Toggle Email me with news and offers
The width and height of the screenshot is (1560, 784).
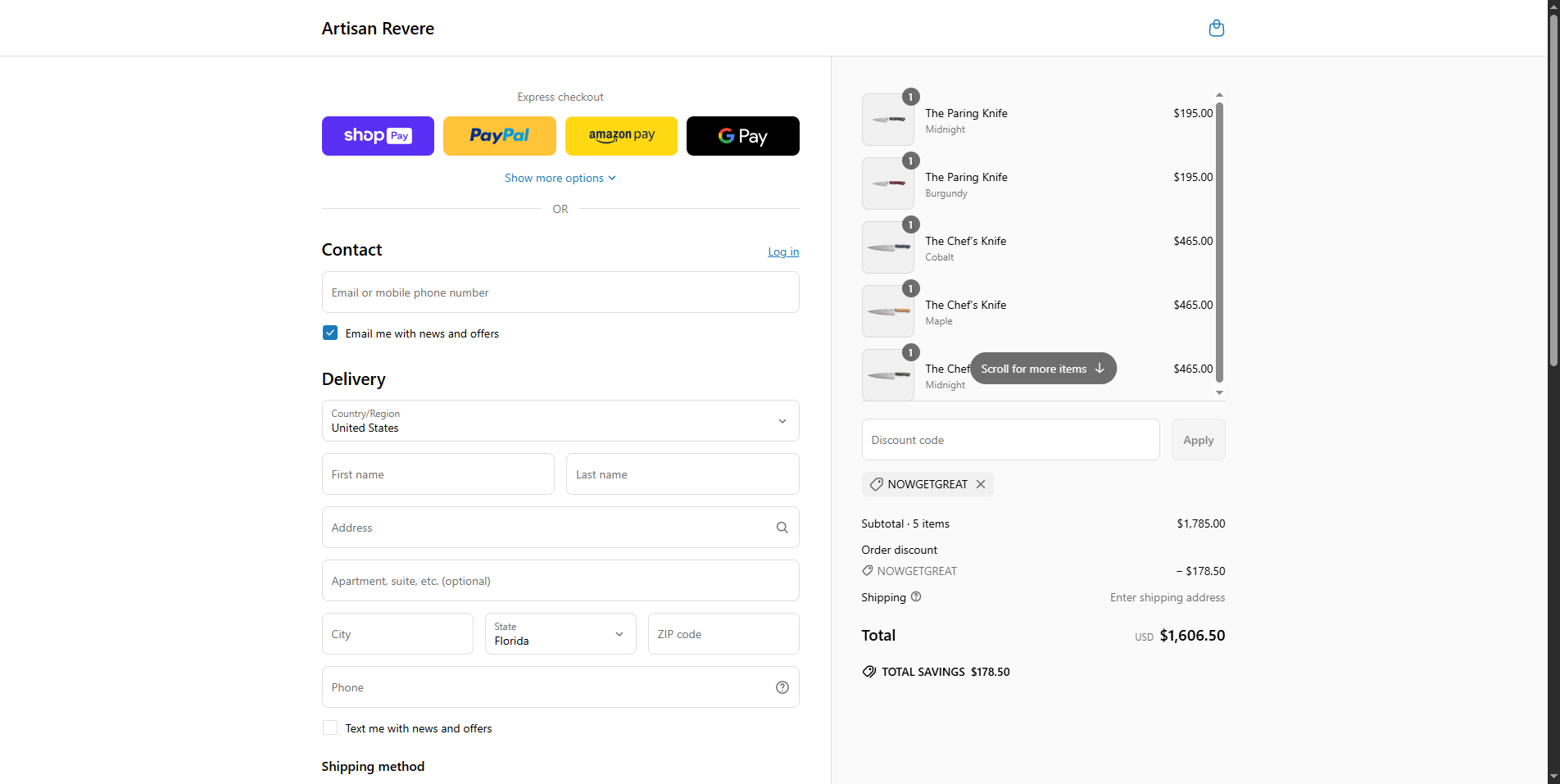coord(330,333)
